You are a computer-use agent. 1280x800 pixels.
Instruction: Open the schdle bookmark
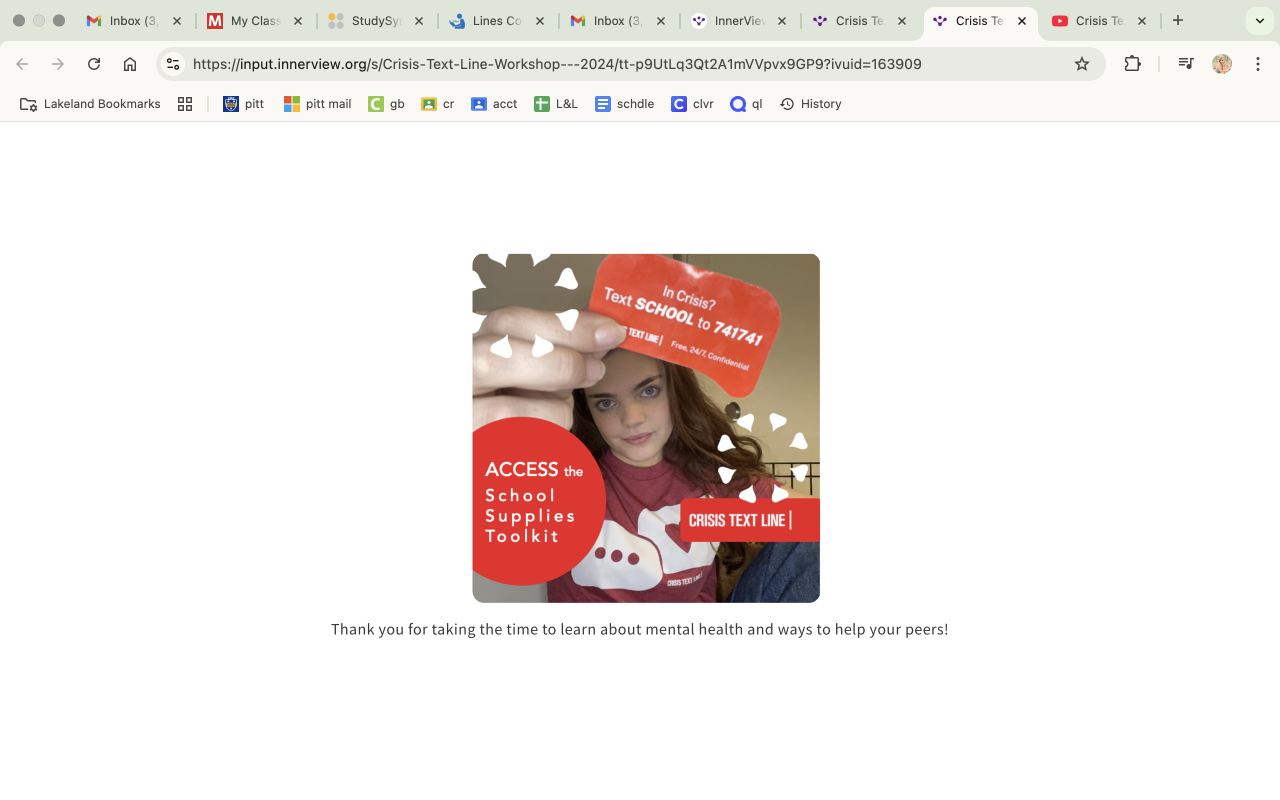coord(624,104)
